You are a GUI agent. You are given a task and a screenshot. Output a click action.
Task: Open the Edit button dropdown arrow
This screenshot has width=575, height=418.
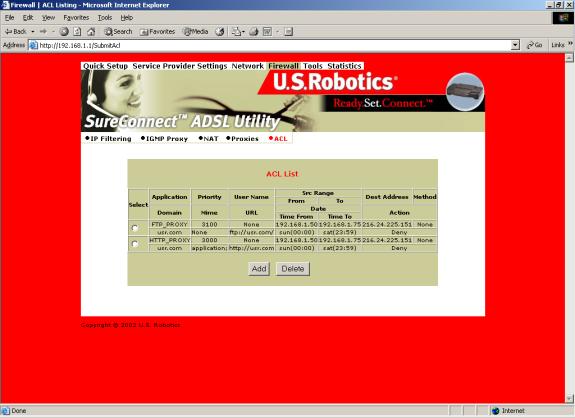pos(278,32)
